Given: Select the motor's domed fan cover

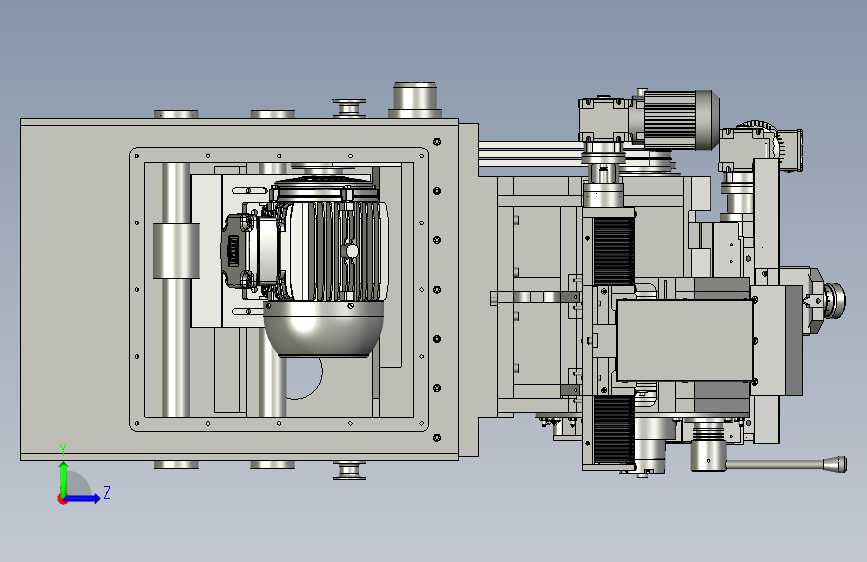Looking at the screenshot, I should click(323, 329).
